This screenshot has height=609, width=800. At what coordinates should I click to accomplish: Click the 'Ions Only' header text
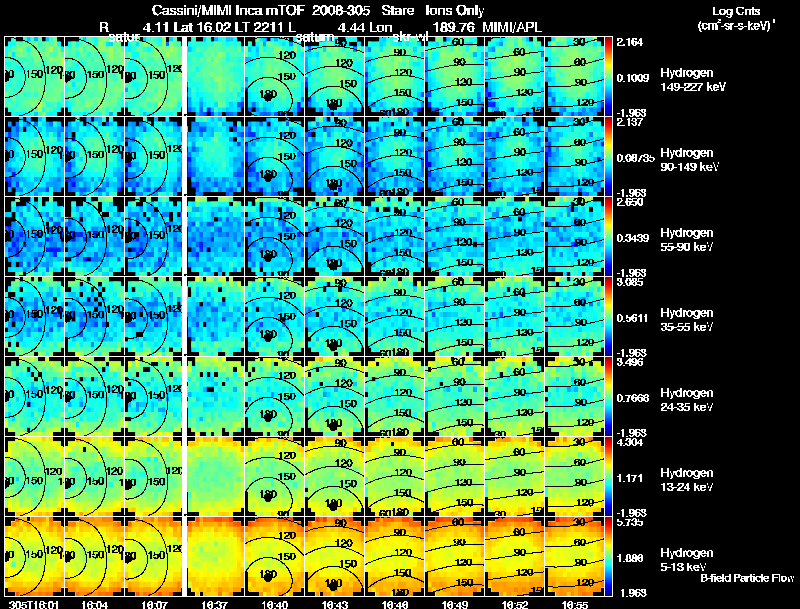pos(455,11)
